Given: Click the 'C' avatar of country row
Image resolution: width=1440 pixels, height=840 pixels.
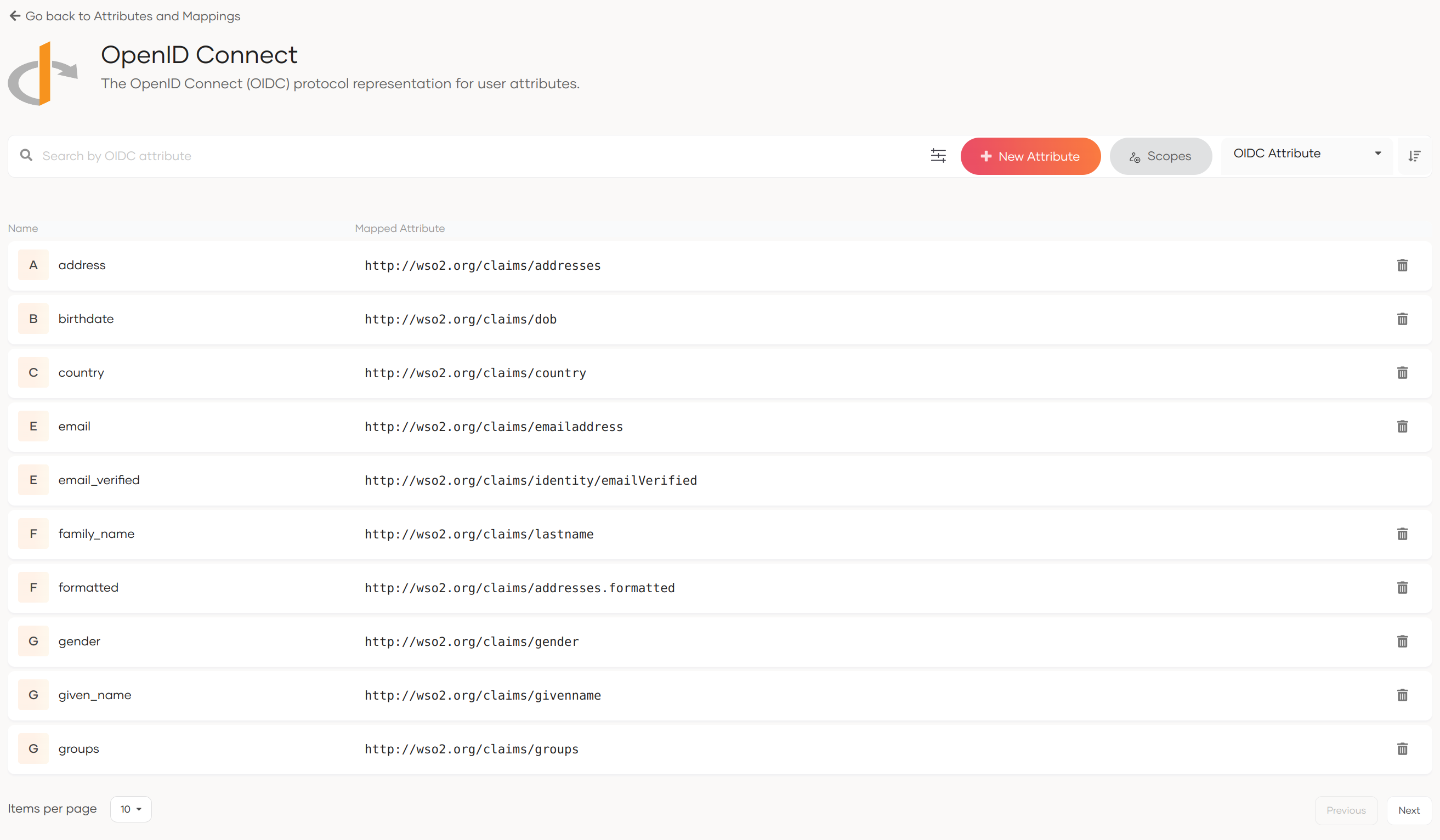Looking at the screenshot, I should pos(33,372).
